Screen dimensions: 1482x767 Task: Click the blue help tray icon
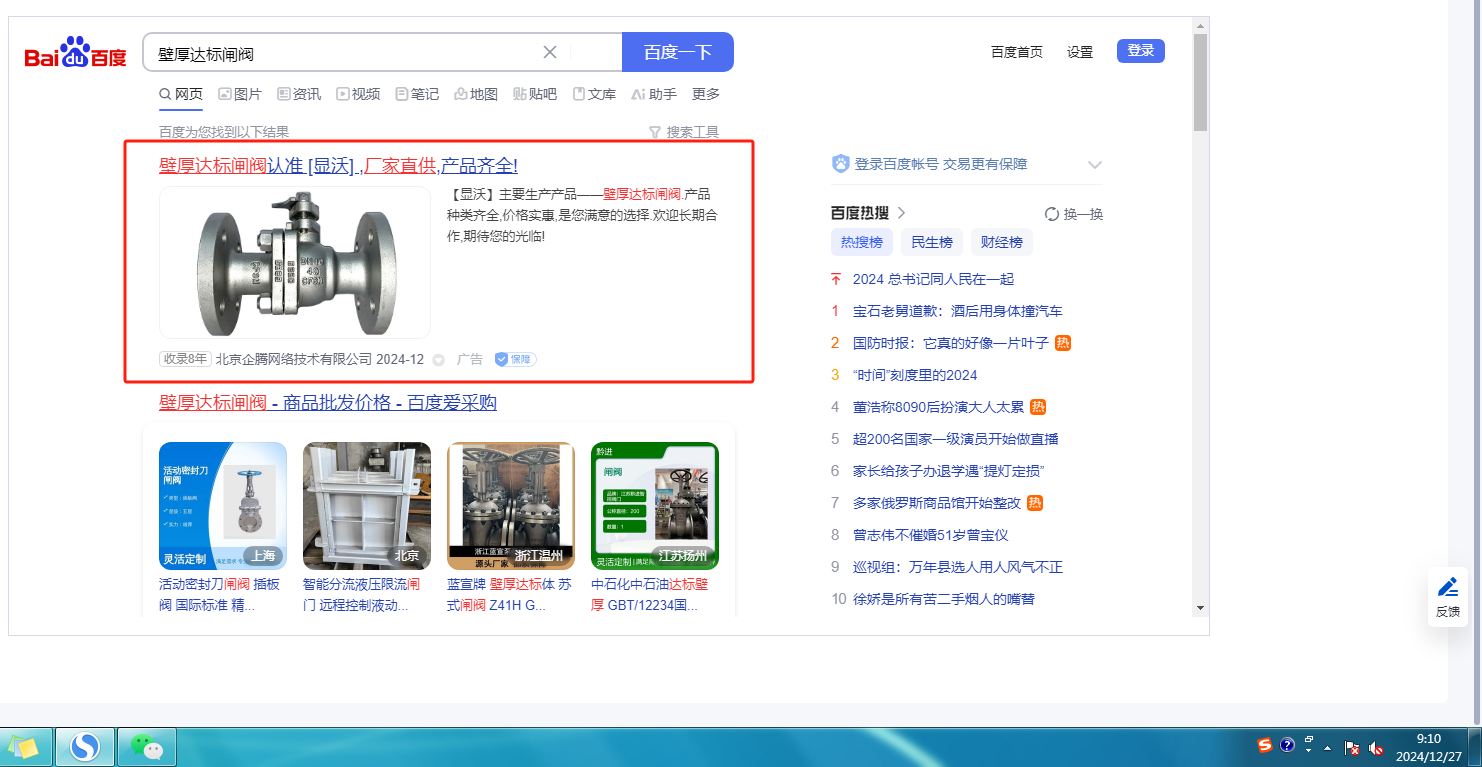(1287, 746)
